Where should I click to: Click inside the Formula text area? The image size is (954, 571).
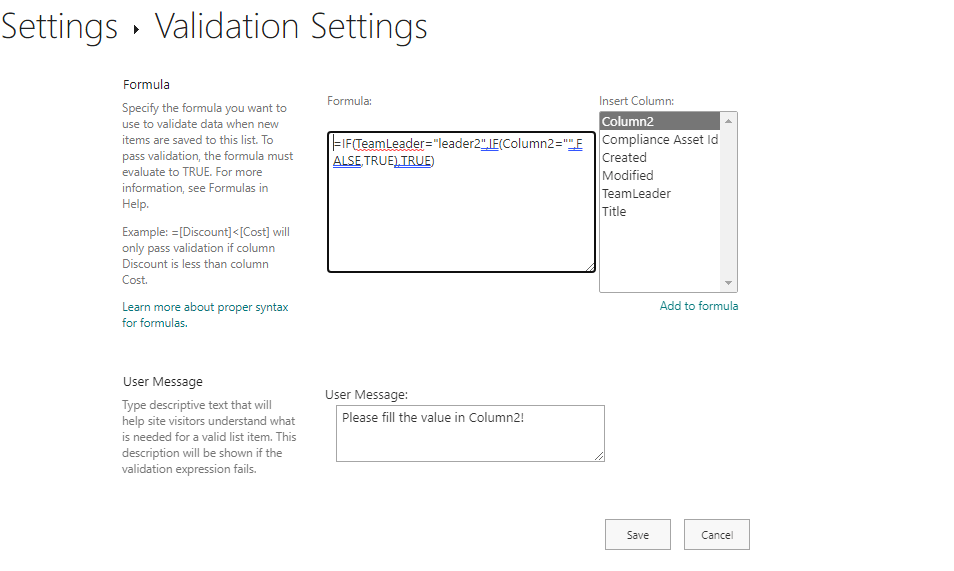pyautogui.click(x=461, y=202)
